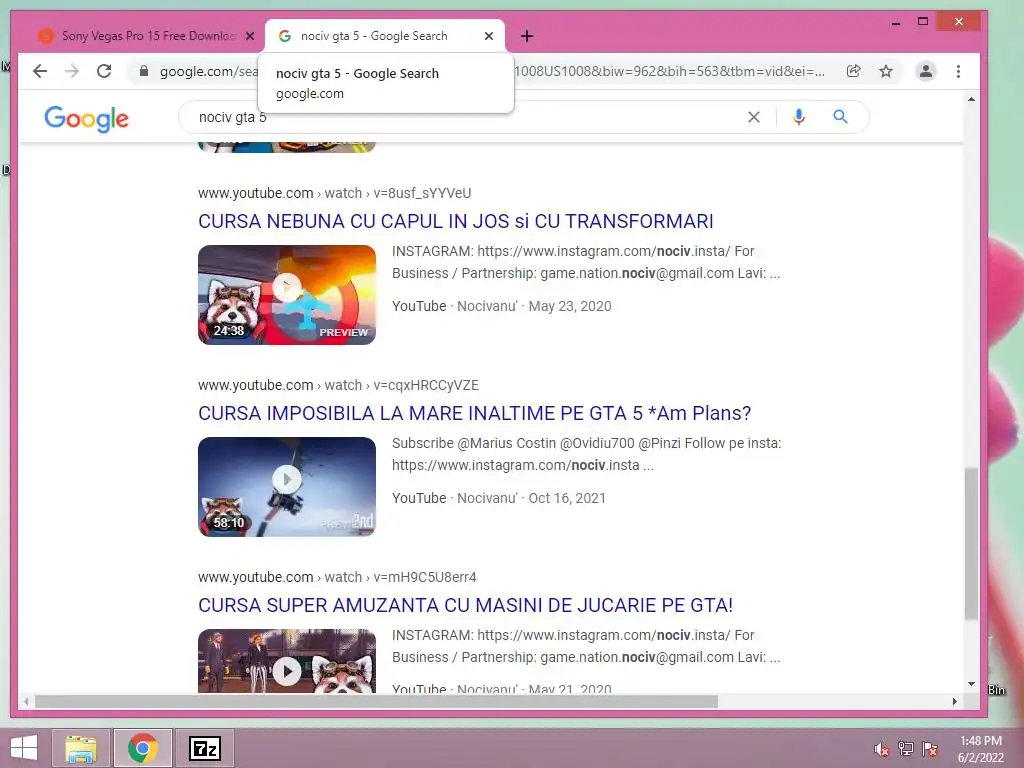Share this page via share icon
1024x768 pixels.
[854, 71]
